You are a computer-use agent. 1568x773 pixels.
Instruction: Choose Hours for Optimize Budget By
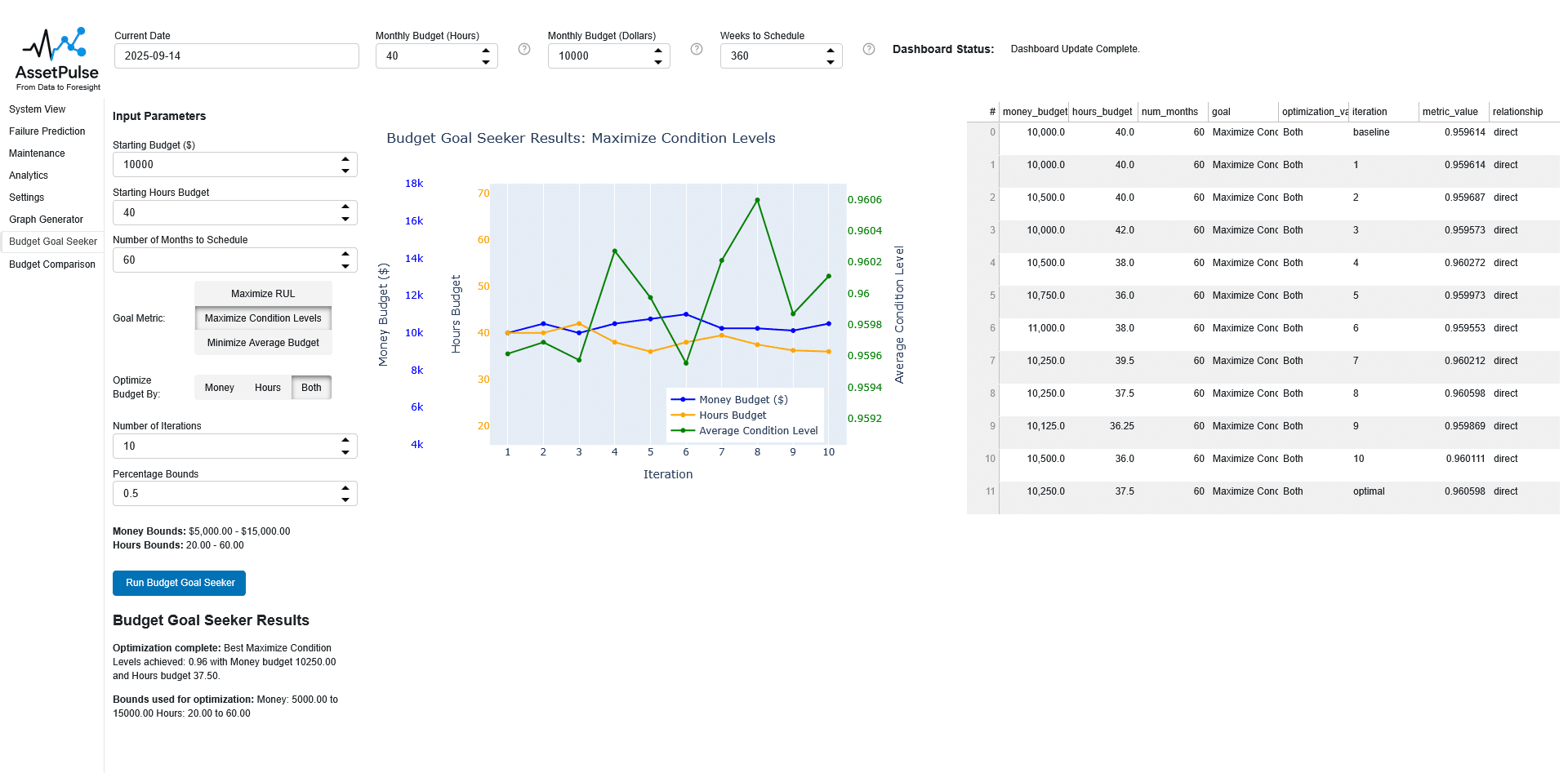[x=267, y=388]
